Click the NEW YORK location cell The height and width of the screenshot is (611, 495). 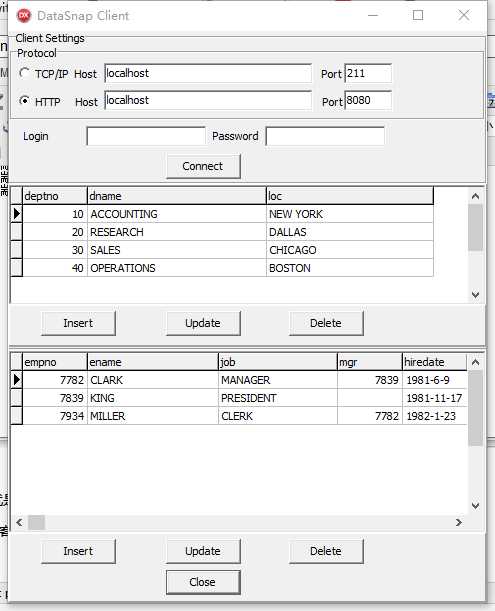coord(350,214)
